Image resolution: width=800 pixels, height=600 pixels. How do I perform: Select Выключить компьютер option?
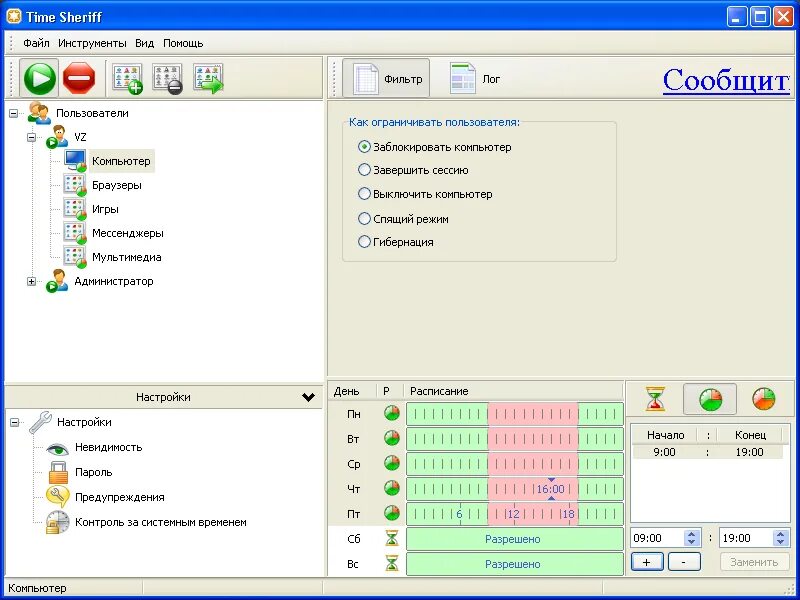coord(426,194)
